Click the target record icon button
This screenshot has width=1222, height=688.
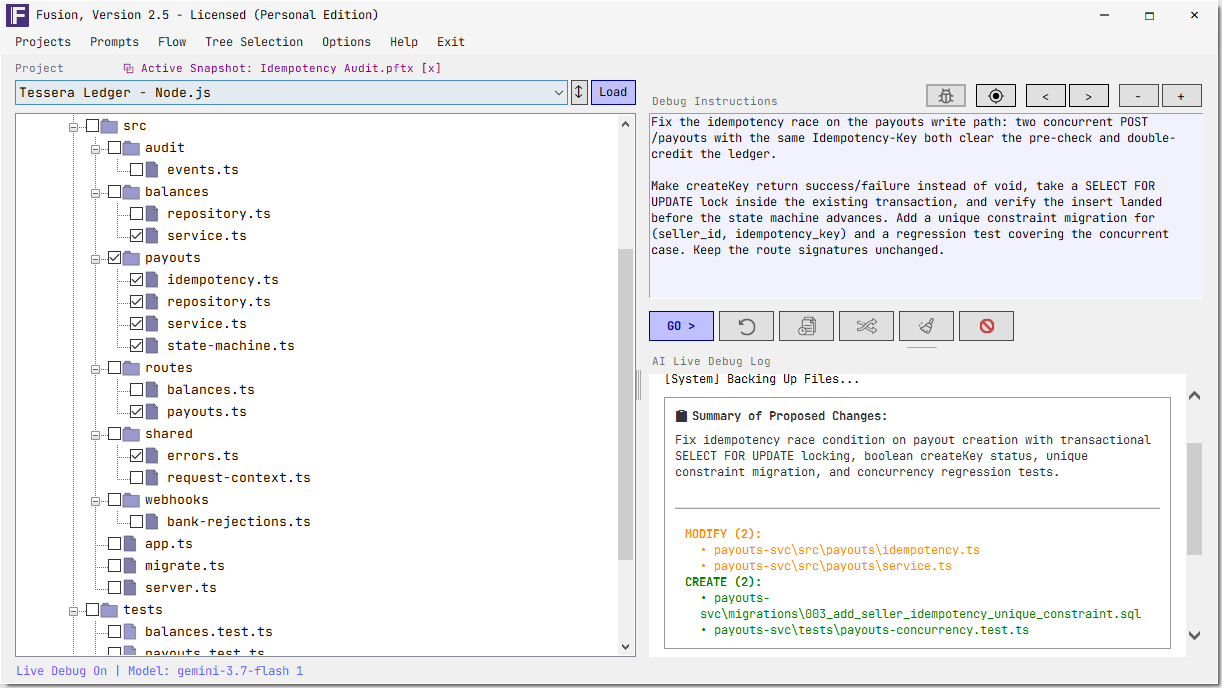995,96
